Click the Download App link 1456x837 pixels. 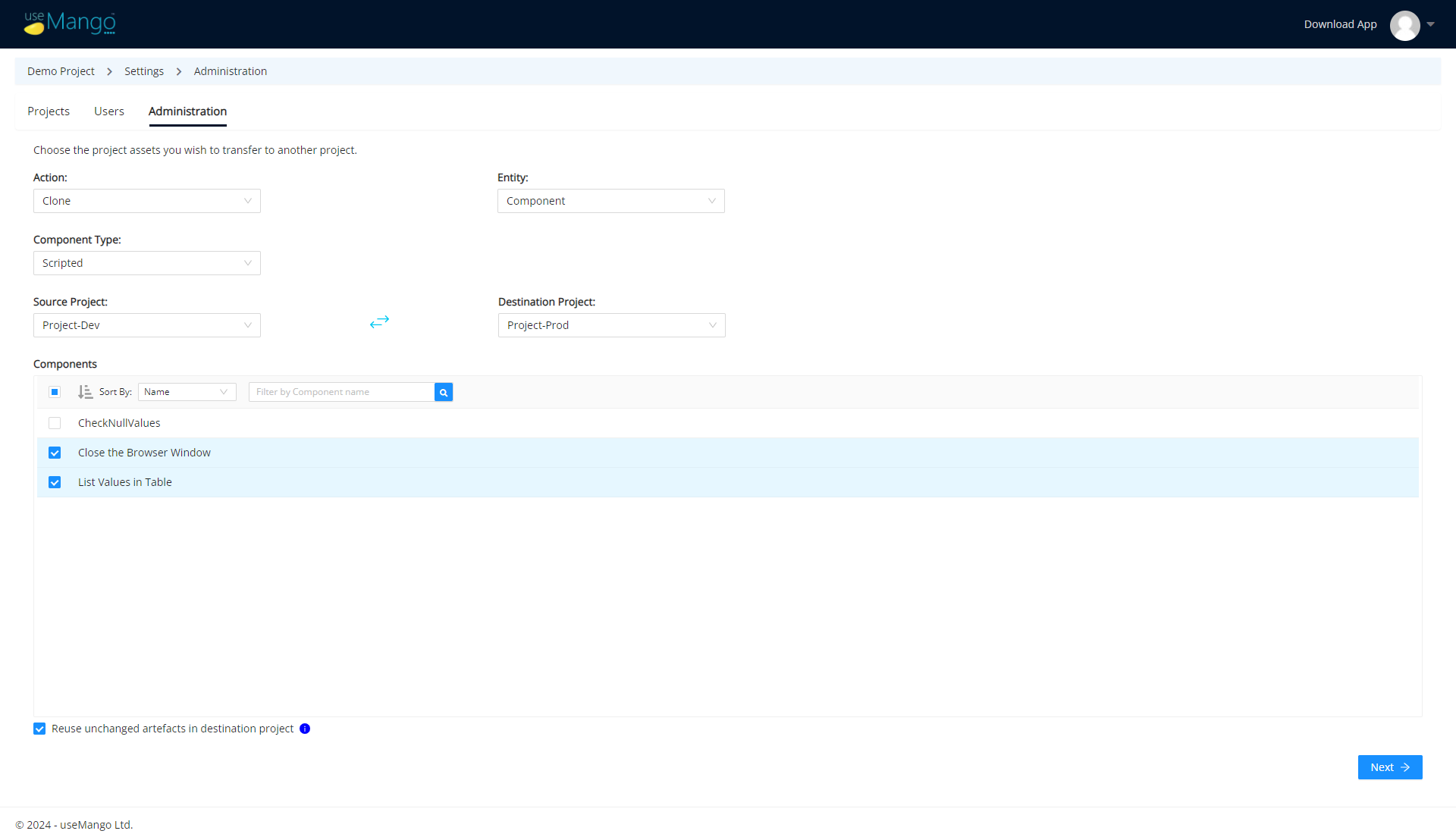pyautogui.click(x=1340, y=24)
